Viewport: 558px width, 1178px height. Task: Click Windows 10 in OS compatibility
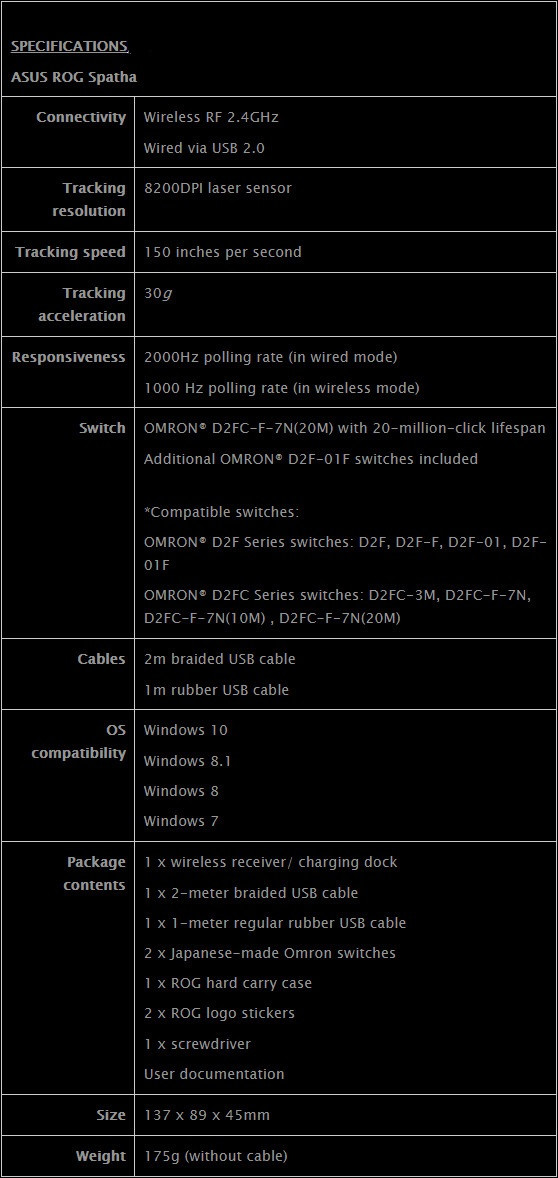[185, 729]
